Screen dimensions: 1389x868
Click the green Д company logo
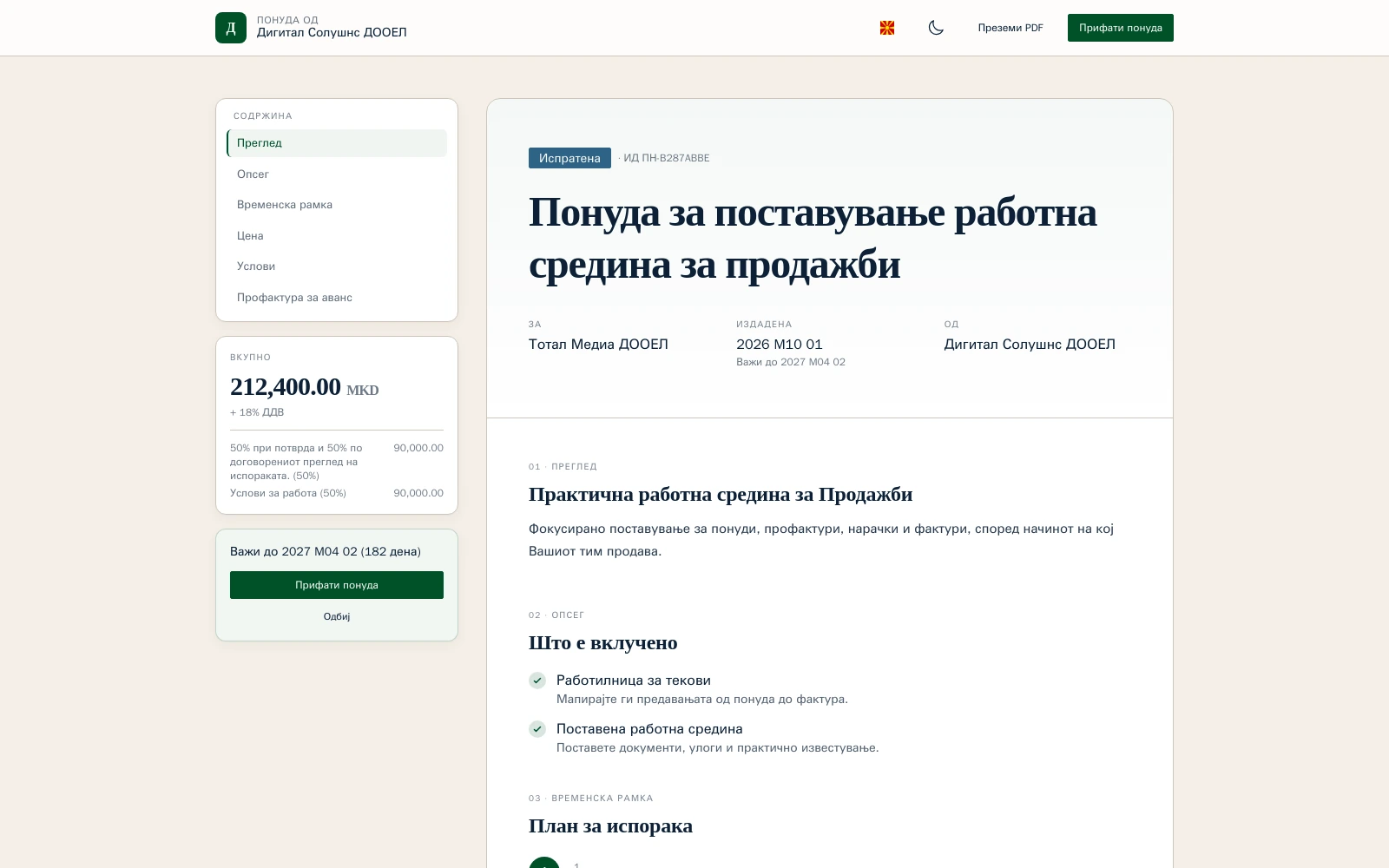[231, 28]
